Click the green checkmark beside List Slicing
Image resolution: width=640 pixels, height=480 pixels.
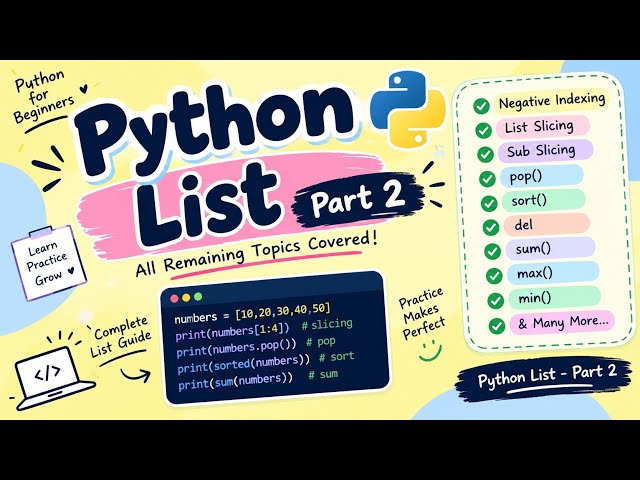484,131
